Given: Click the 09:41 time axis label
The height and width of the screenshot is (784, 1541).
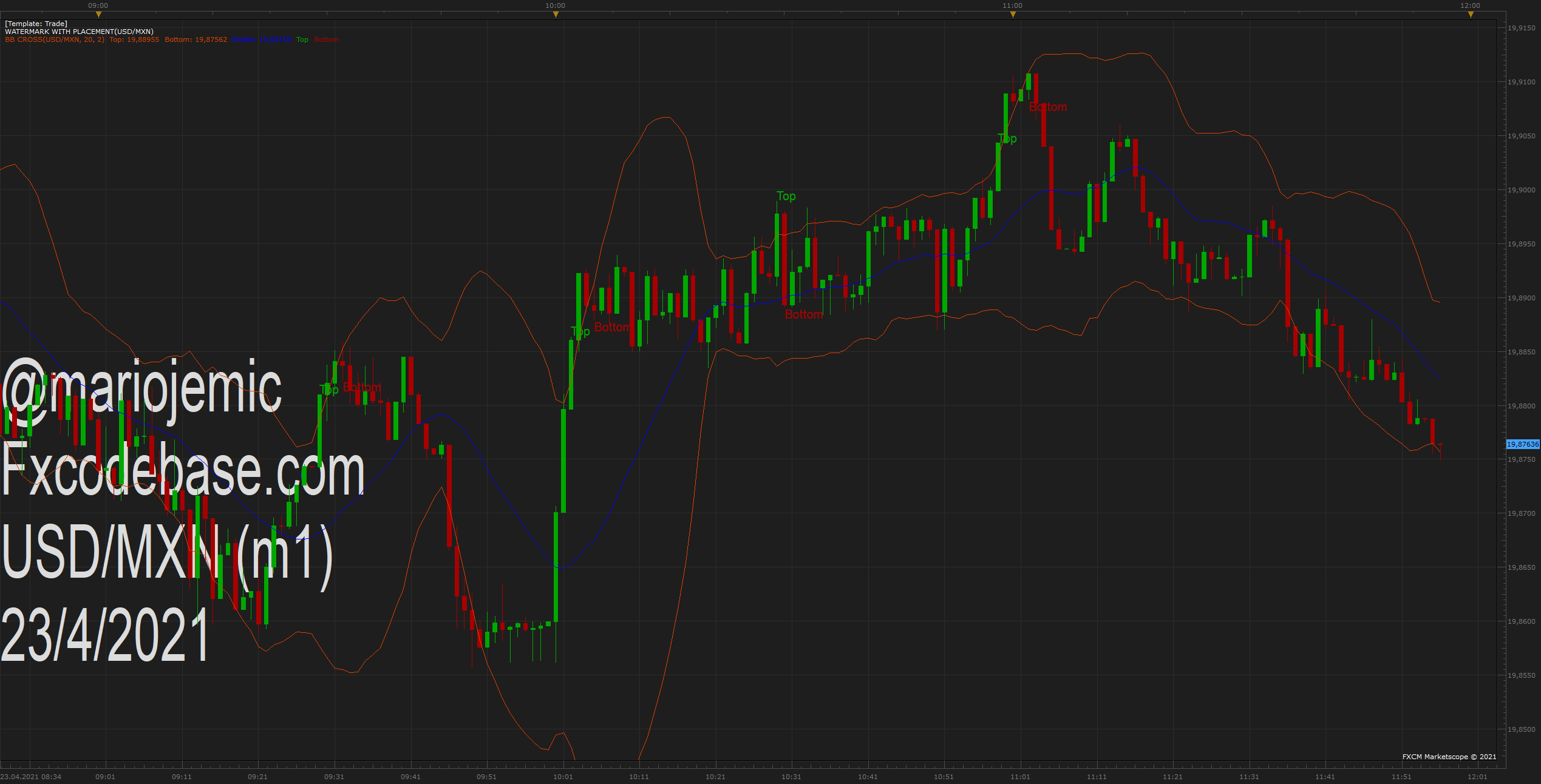Looking at the screenshot, I should tap(410, 777).
